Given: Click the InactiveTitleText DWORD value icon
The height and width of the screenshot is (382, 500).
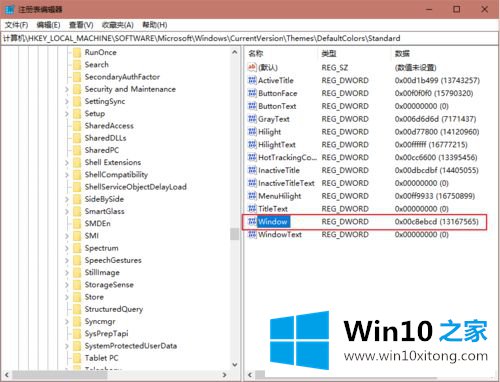Looking at the screenshot, I should tap(252, 183).
